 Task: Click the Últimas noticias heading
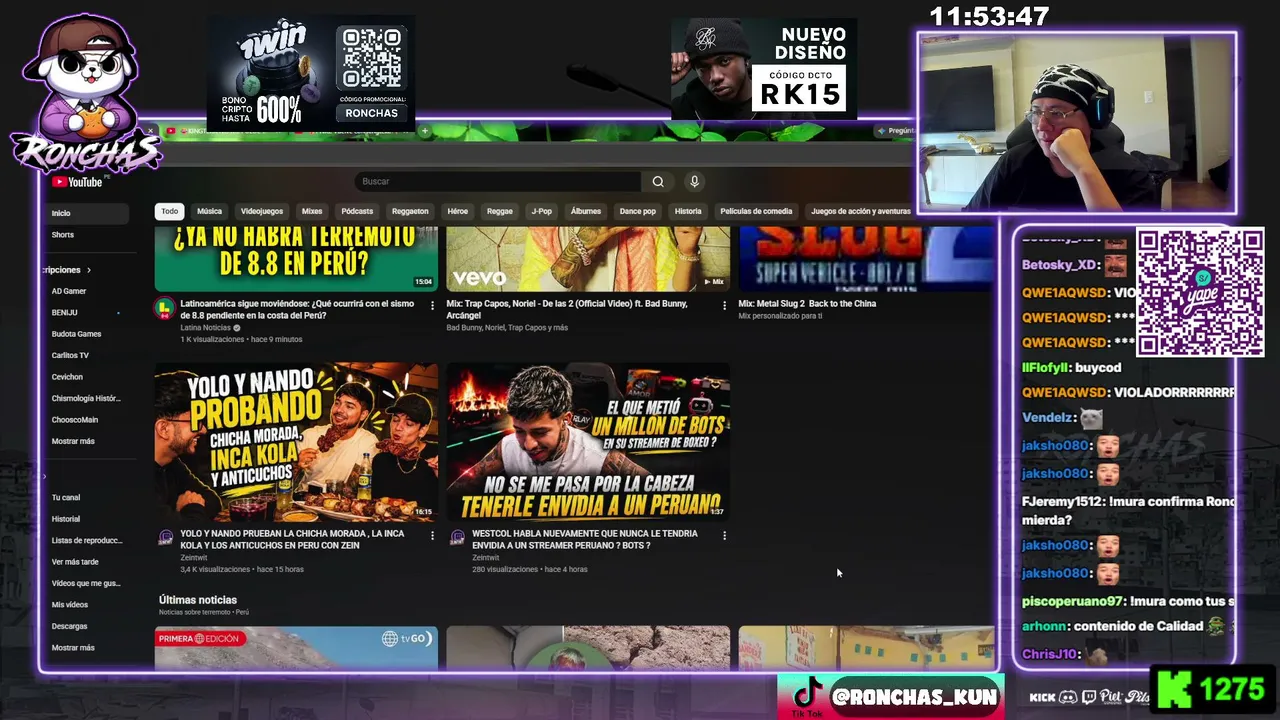[x=198, y=600]
